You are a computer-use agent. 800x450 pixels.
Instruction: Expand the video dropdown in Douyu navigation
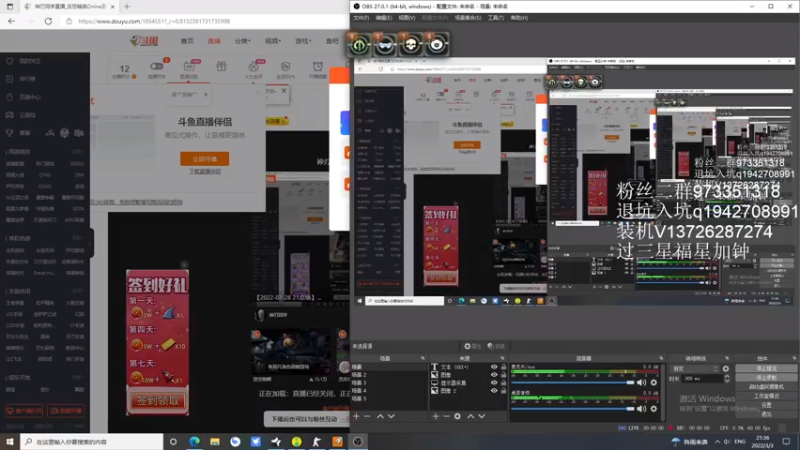tap(272, 41)
